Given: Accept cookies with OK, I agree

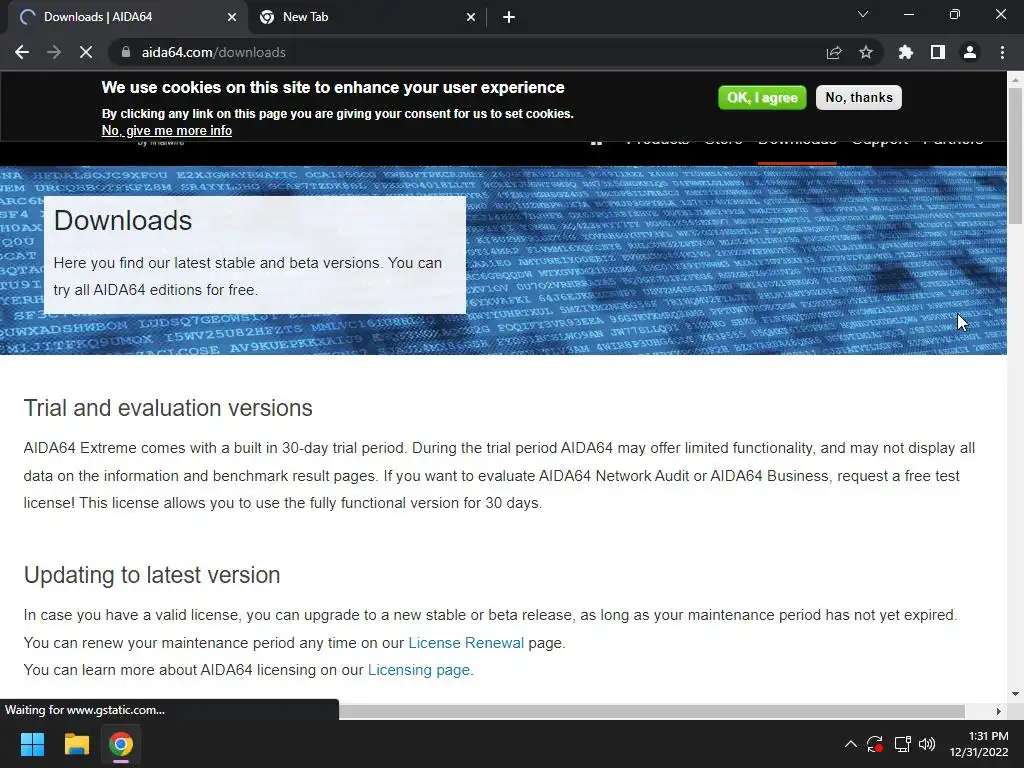Looking at the screenshot, I should coord(762,98).
